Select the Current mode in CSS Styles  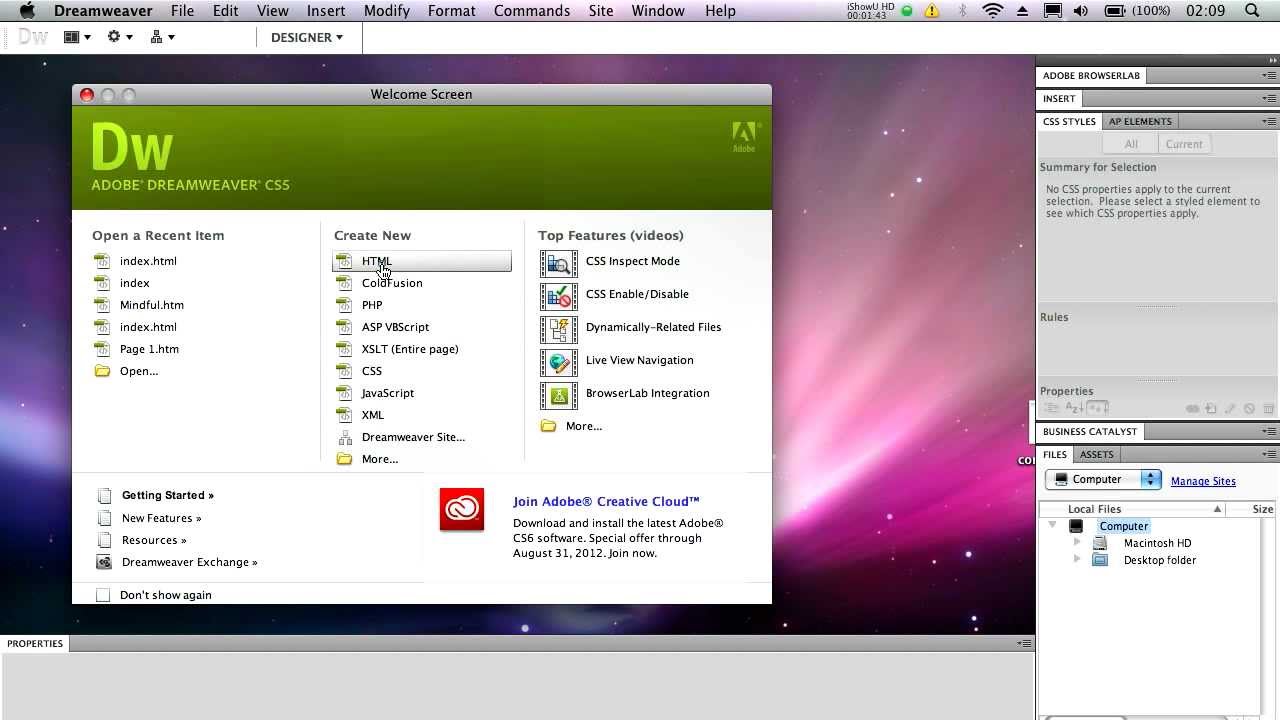pyautogui.click(x=1184, y=144)
